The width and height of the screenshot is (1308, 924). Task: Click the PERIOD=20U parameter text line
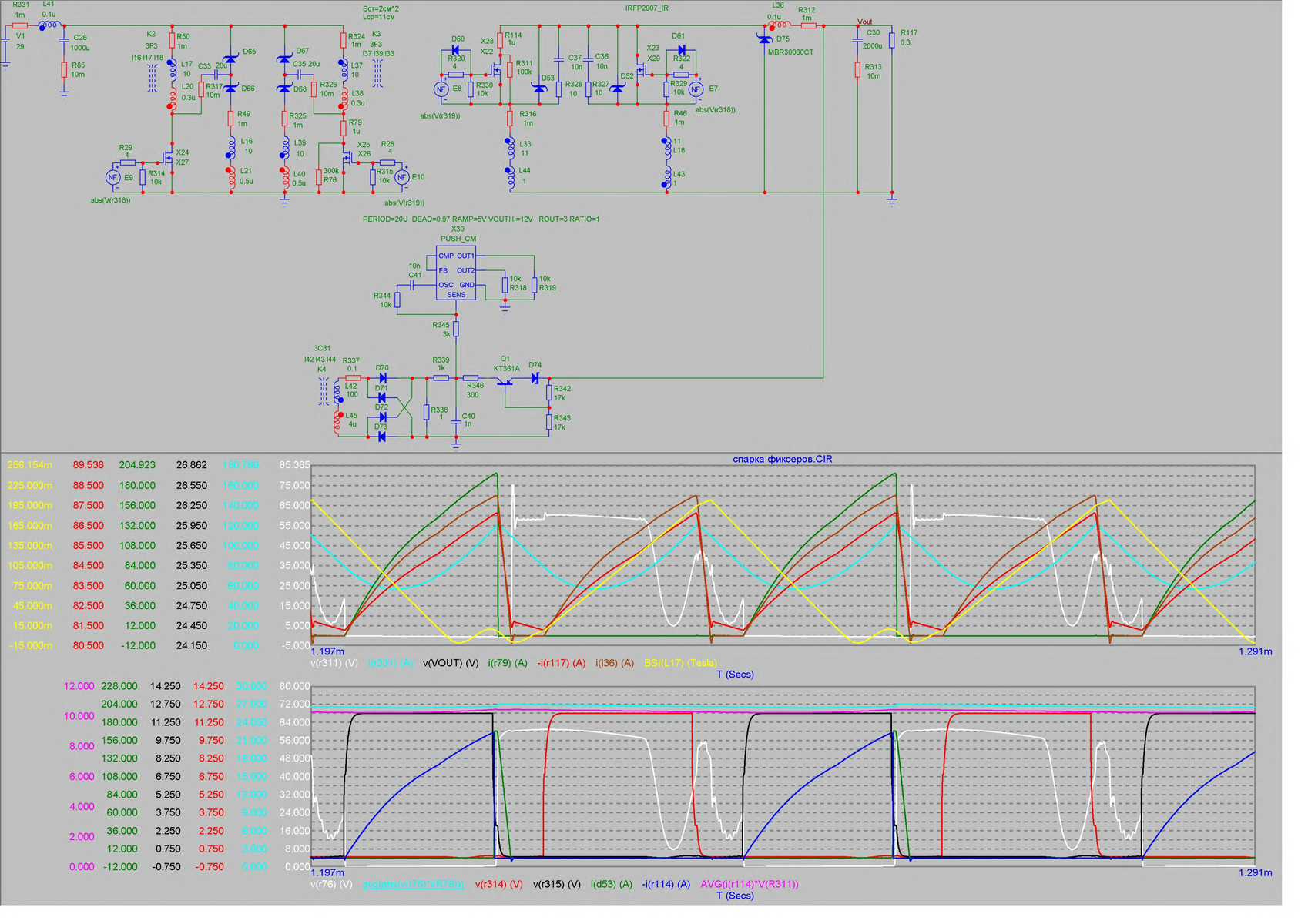481,219
